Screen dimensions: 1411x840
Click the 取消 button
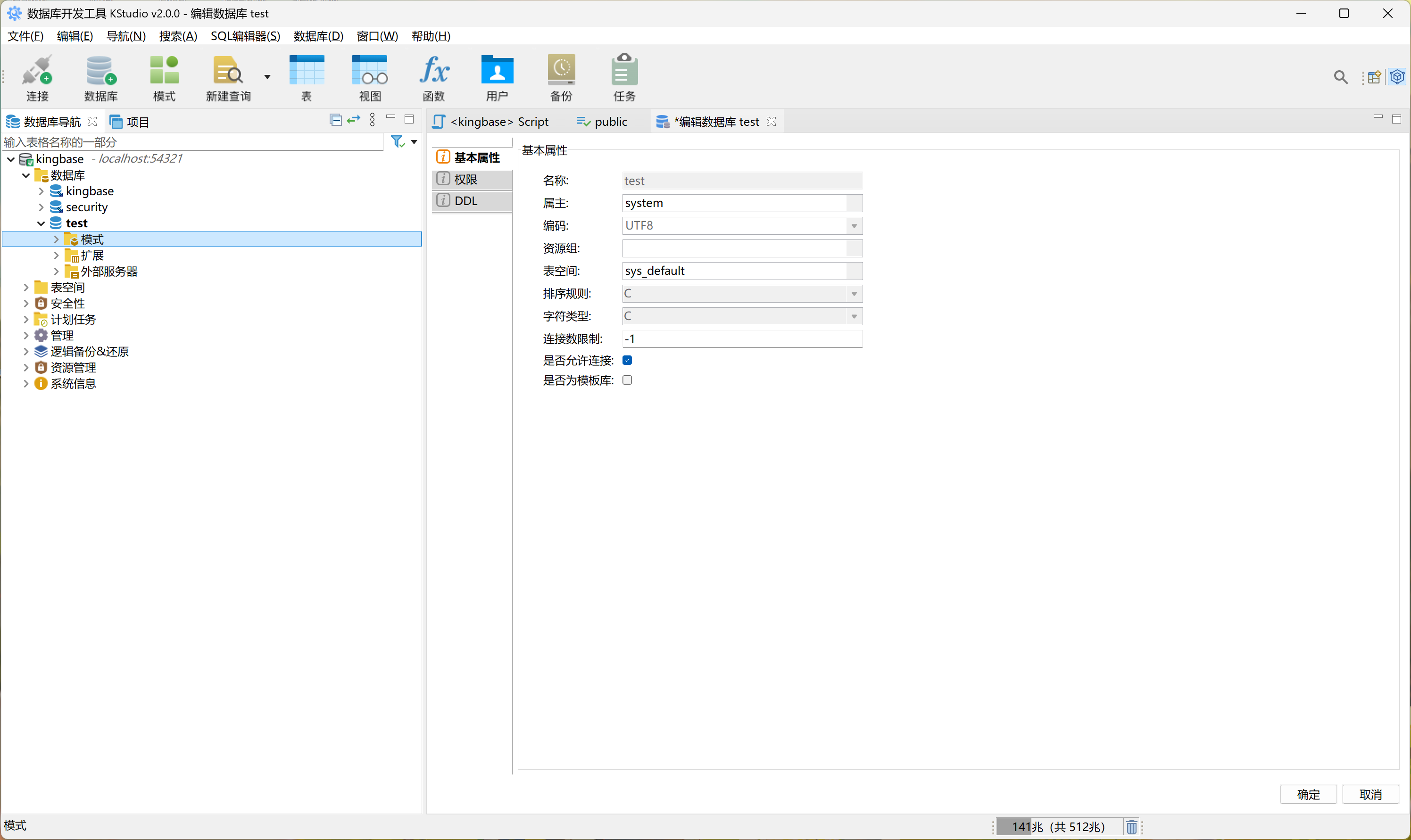(x=1370, y=794)
